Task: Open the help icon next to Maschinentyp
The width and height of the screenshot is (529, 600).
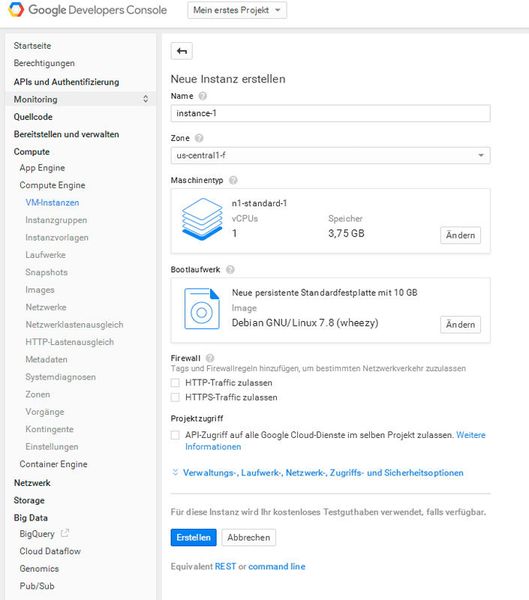Action: 233,180
